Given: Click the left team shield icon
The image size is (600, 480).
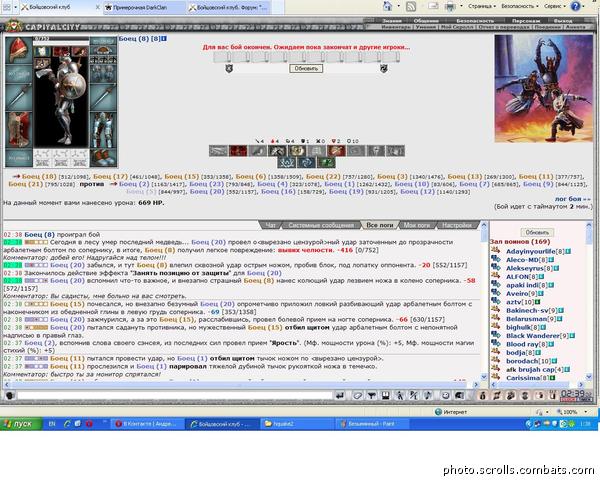Looking at the screenshot, I should tap(229, 69).
